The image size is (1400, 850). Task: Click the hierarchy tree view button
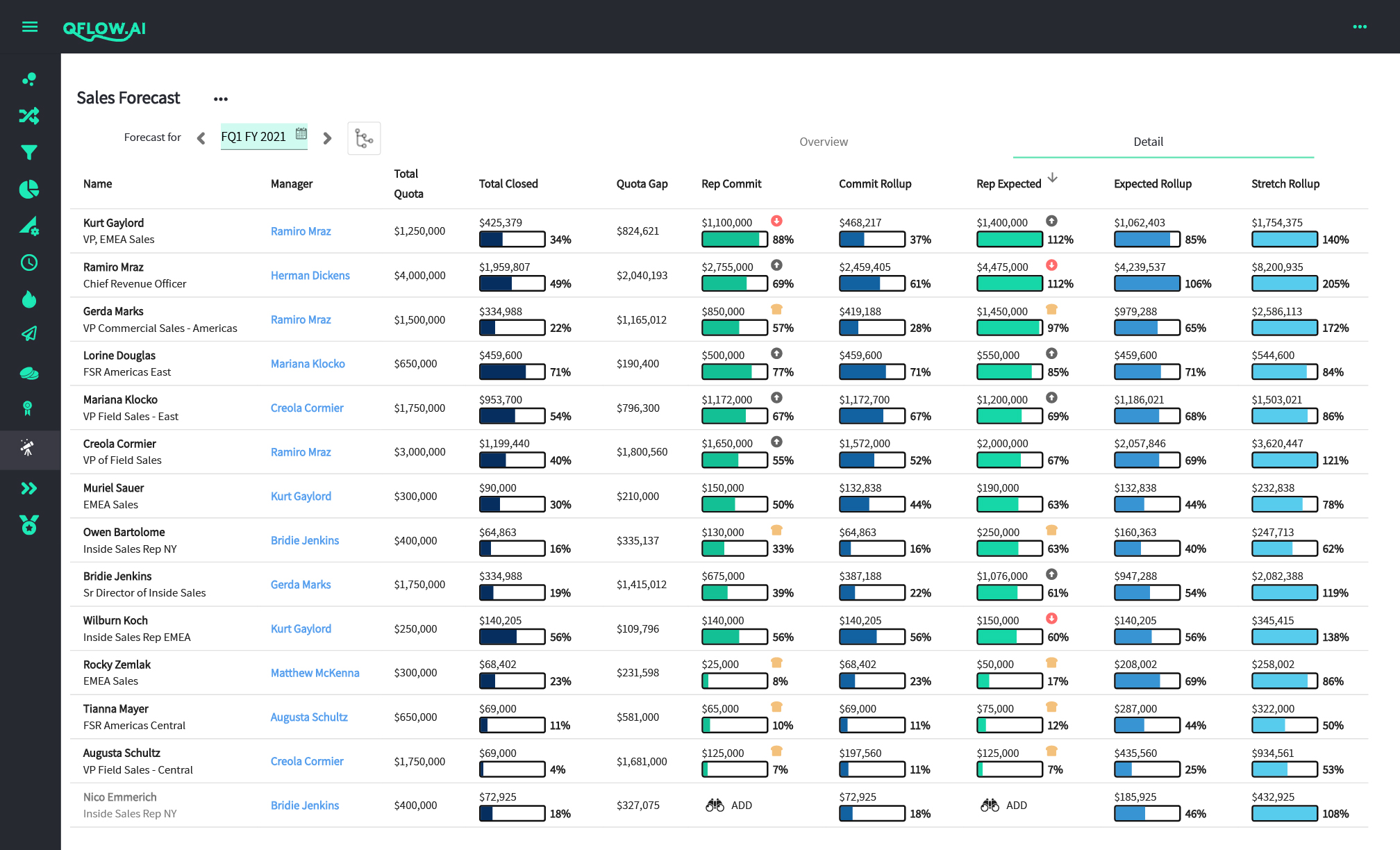[364, 138]
